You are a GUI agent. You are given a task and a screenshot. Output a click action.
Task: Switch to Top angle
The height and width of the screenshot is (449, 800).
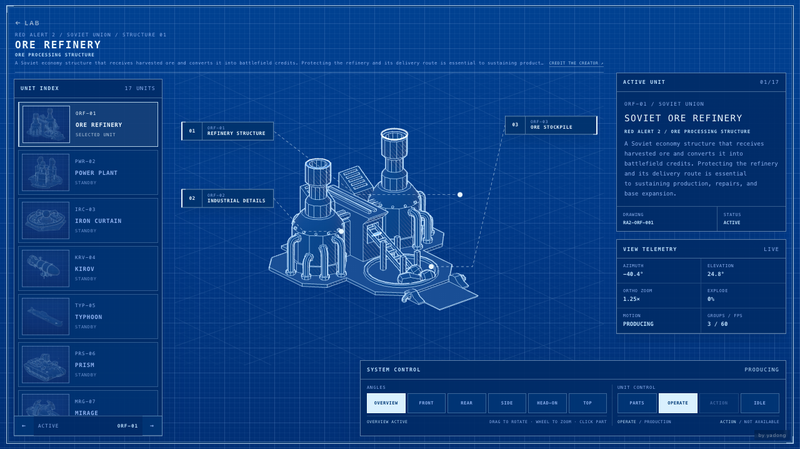[588, 403]
